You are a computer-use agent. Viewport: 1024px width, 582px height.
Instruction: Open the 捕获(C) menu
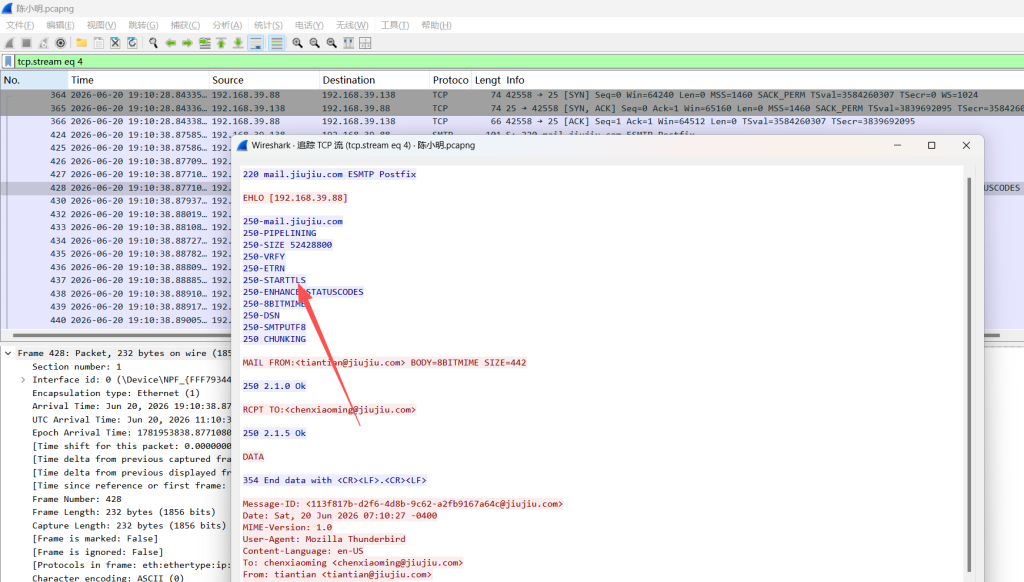(185, 25)
